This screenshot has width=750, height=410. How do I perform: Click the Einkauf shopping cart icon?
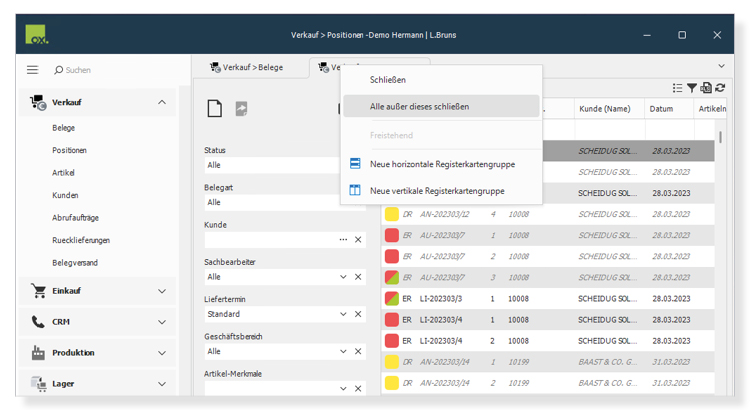[x=38, y=291]
